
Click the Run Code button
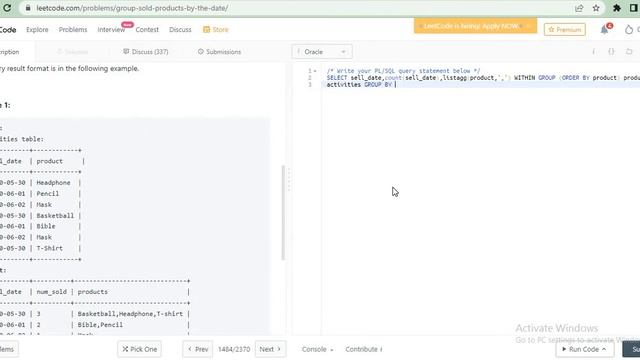(x=584, y=349)
